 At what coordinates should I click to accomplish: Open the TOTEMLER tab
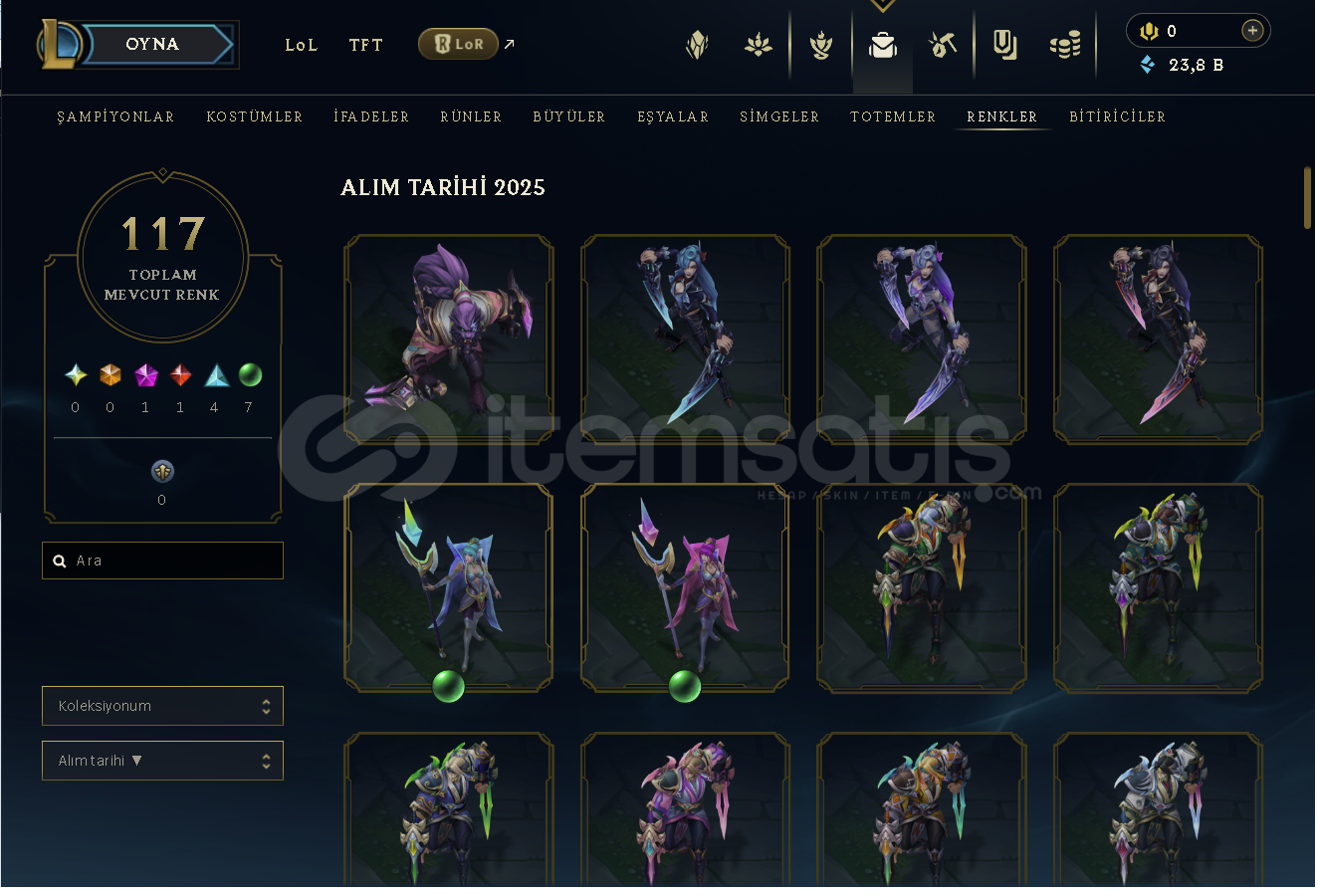[x=893, y=116]
